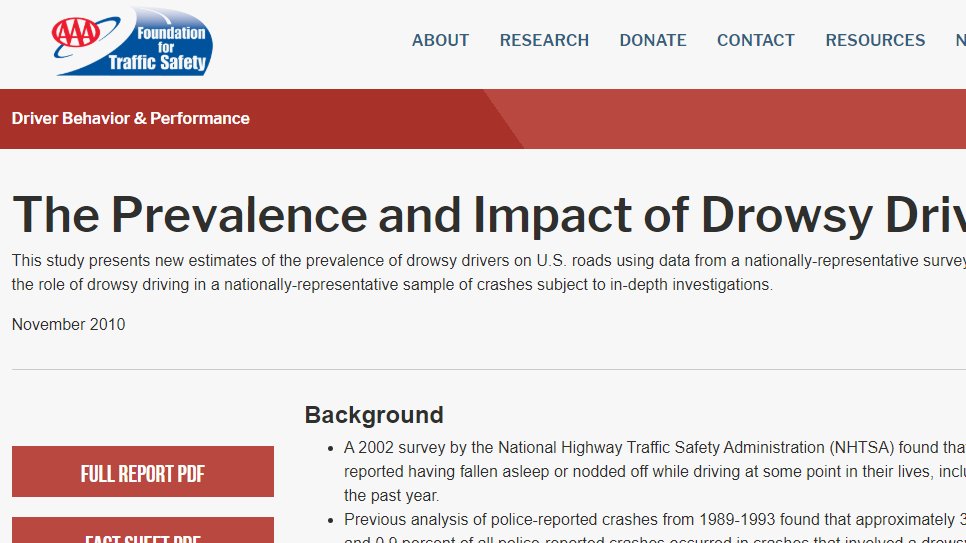Click the bullet starting 'Previous analysis of police-reported'
This screenshot has height=543, width=966.
[x=654, y=530]
